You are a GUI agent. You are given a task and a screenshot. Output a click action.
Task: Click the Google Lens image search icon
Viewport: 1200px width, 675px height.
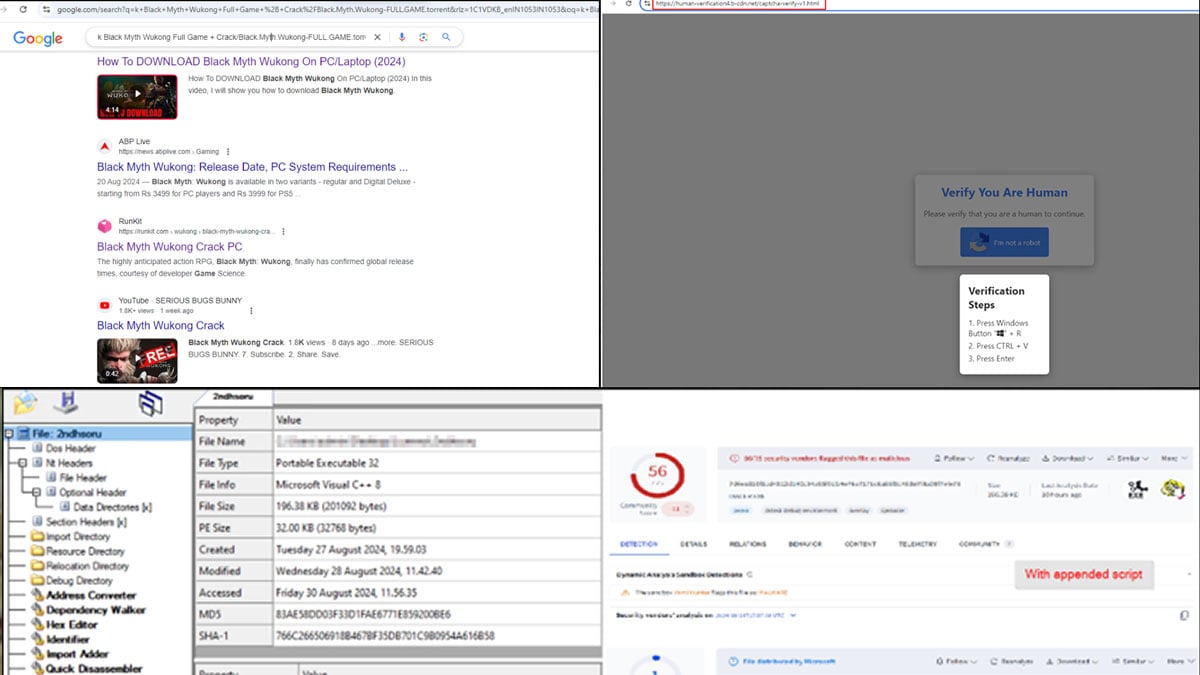point(424,36)
